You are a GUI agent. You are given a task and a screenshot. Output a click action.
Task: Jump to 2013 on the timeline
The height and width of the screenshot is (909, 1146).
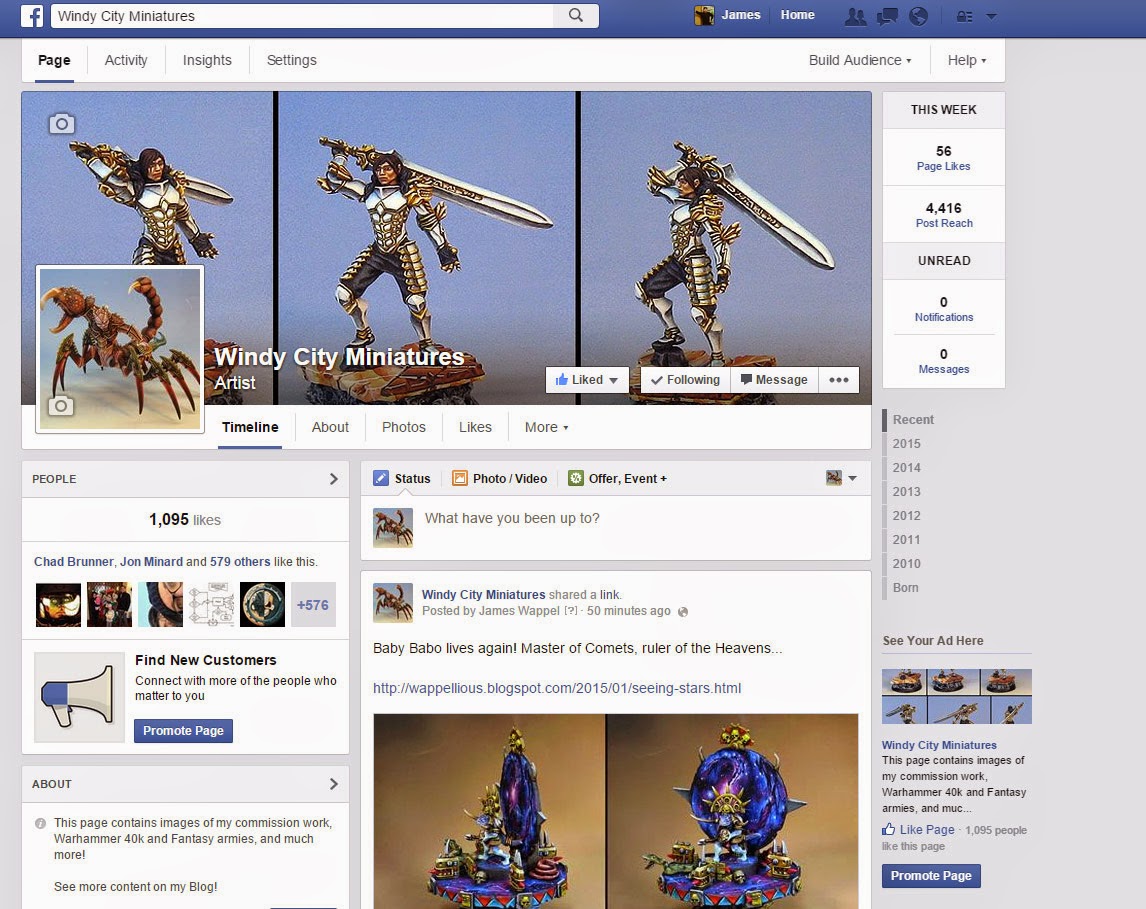[x=906, y=492]
